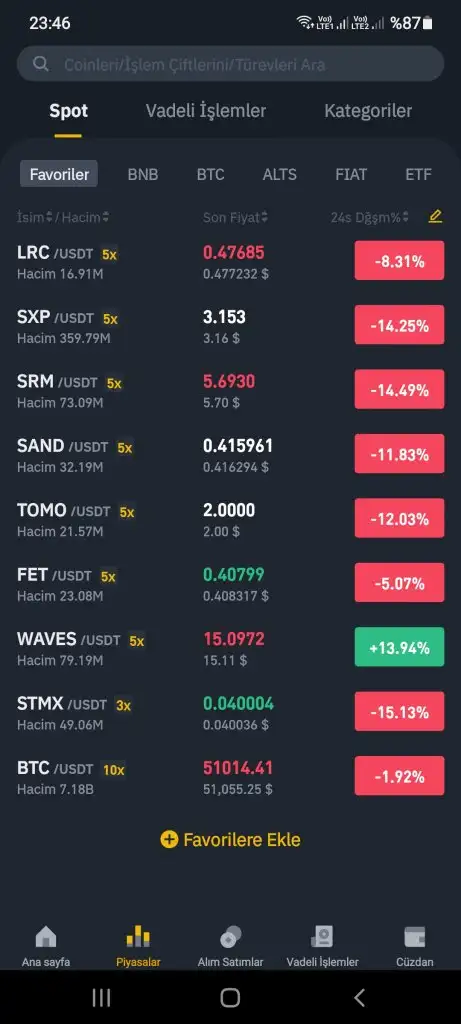The image size is (461, 1024).
Task: Switch to Kategoriler tab
Action: coord(368,111)
